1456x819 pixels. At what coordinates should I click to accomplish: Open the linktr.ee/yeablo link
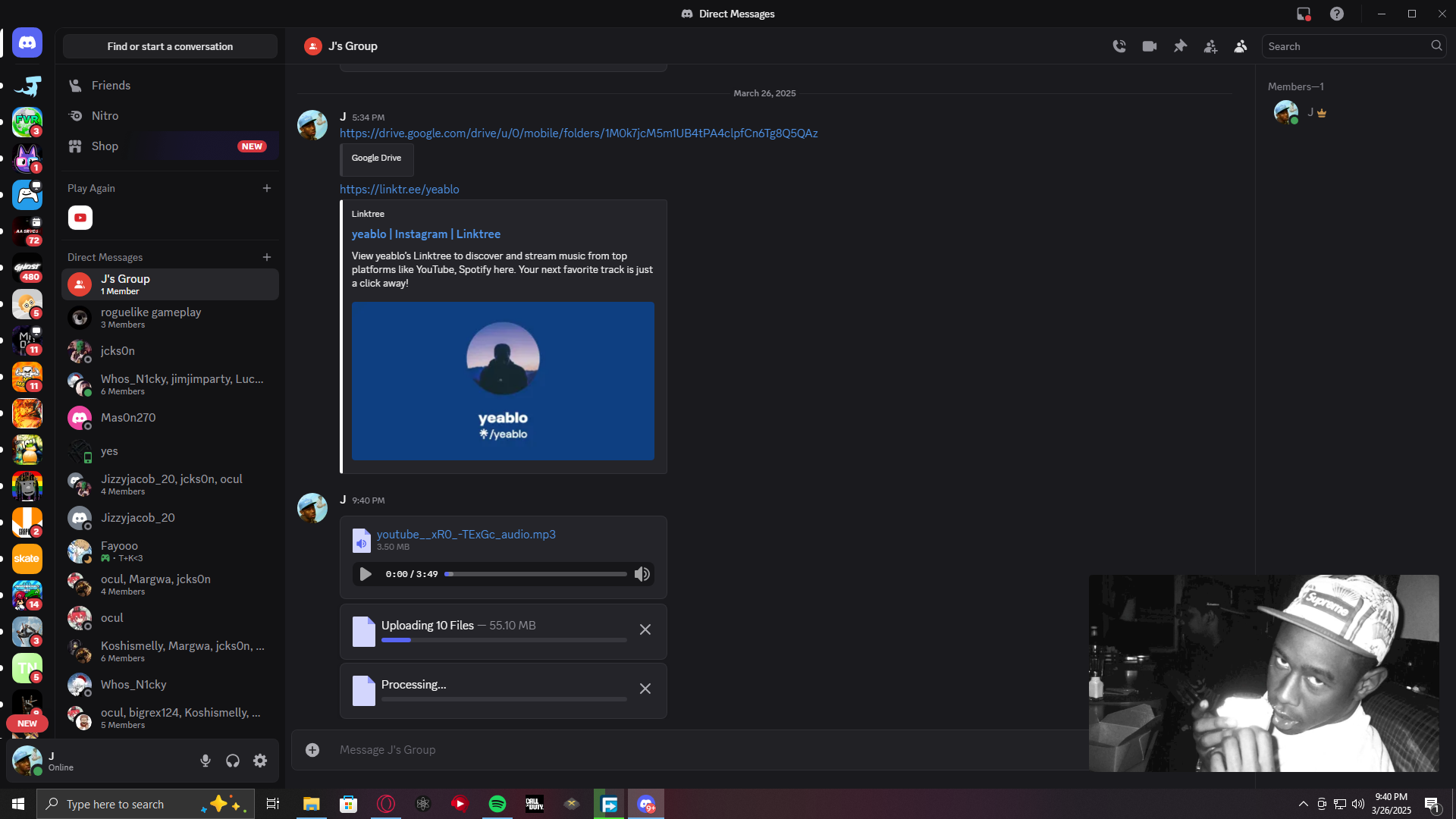pyautogui.click(x=399, y=190)
